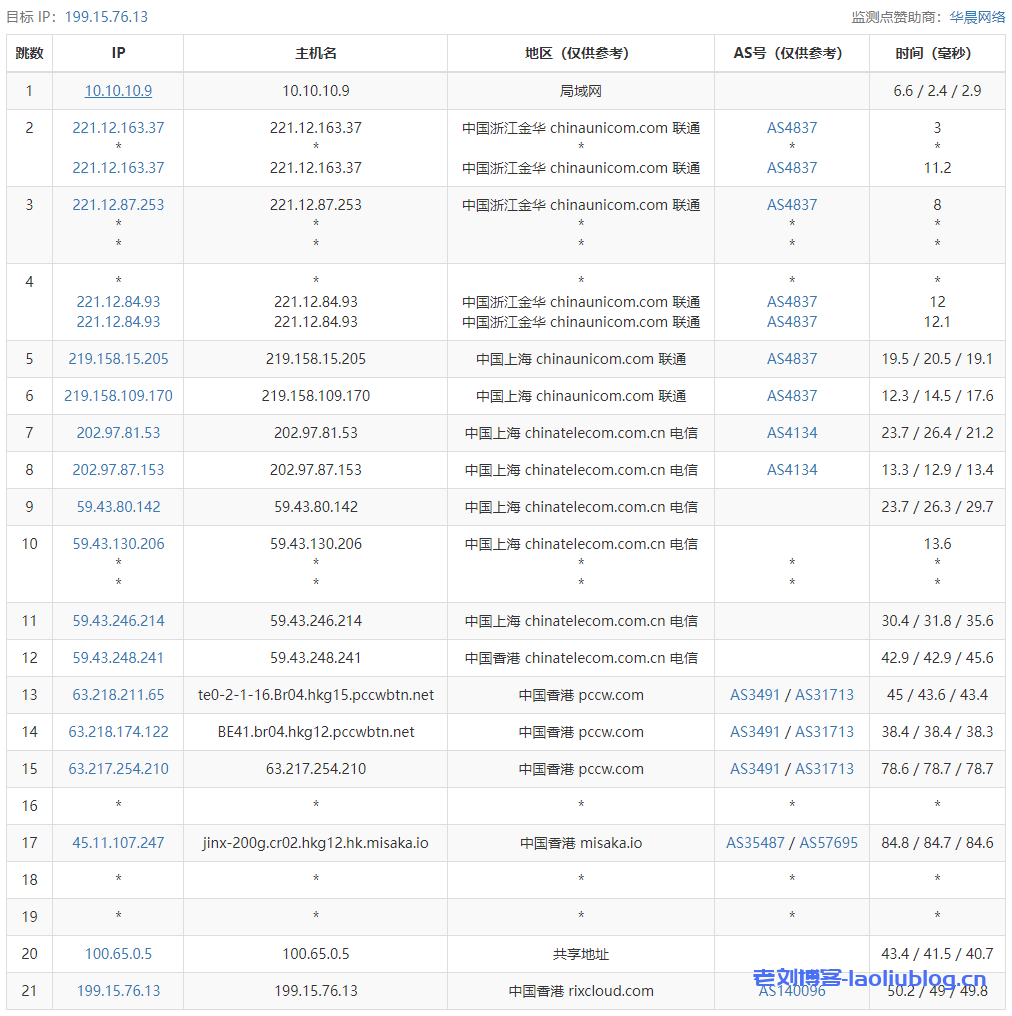Viewport: 1012px width, 1016px height.
Task: Open the 华晨网络 sponsor link
Action: click(x=977, y=17)
